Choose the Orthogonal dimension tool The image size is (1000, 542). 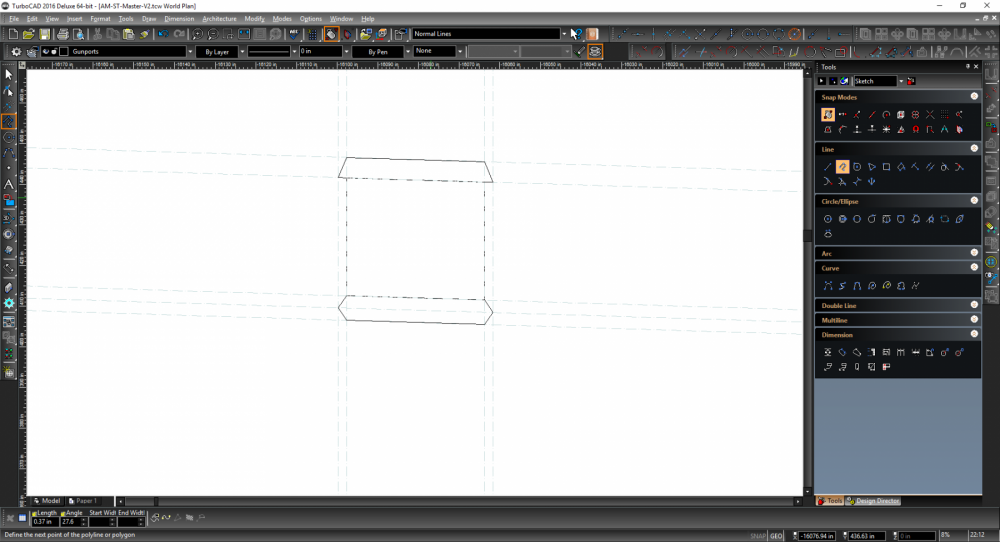pyautogui.click(x=828, y=352)
